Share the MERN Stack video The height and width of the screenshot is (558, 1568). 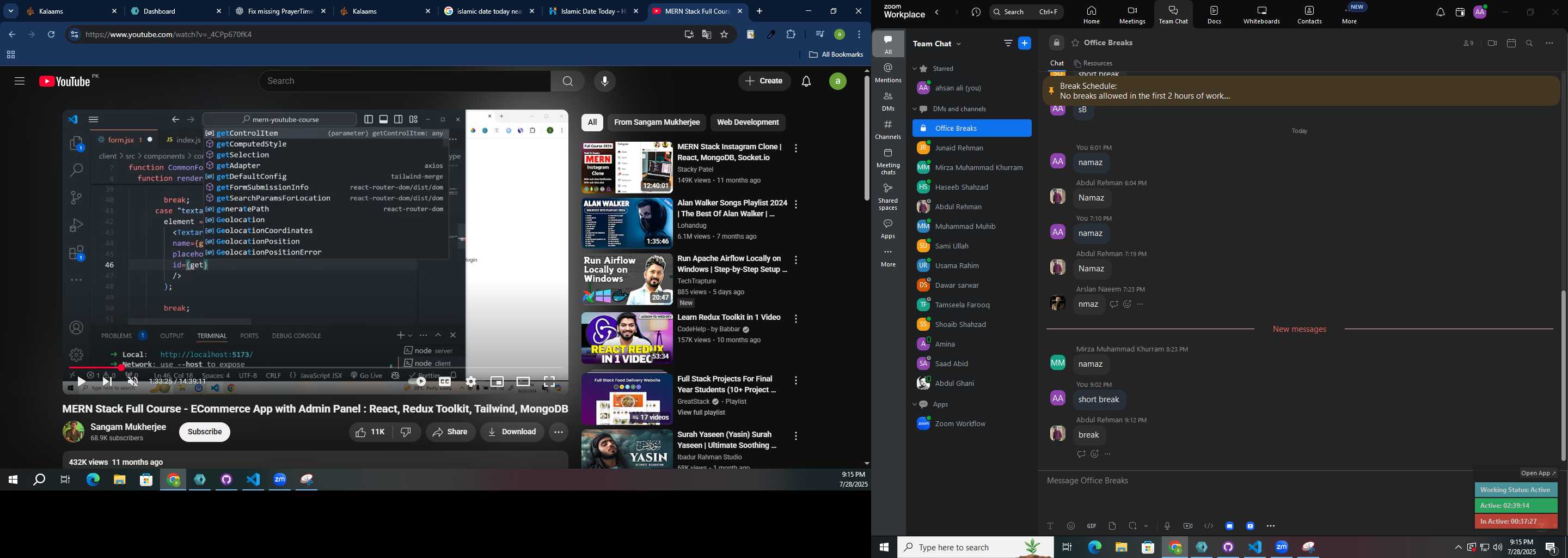[x=450, y=433]
